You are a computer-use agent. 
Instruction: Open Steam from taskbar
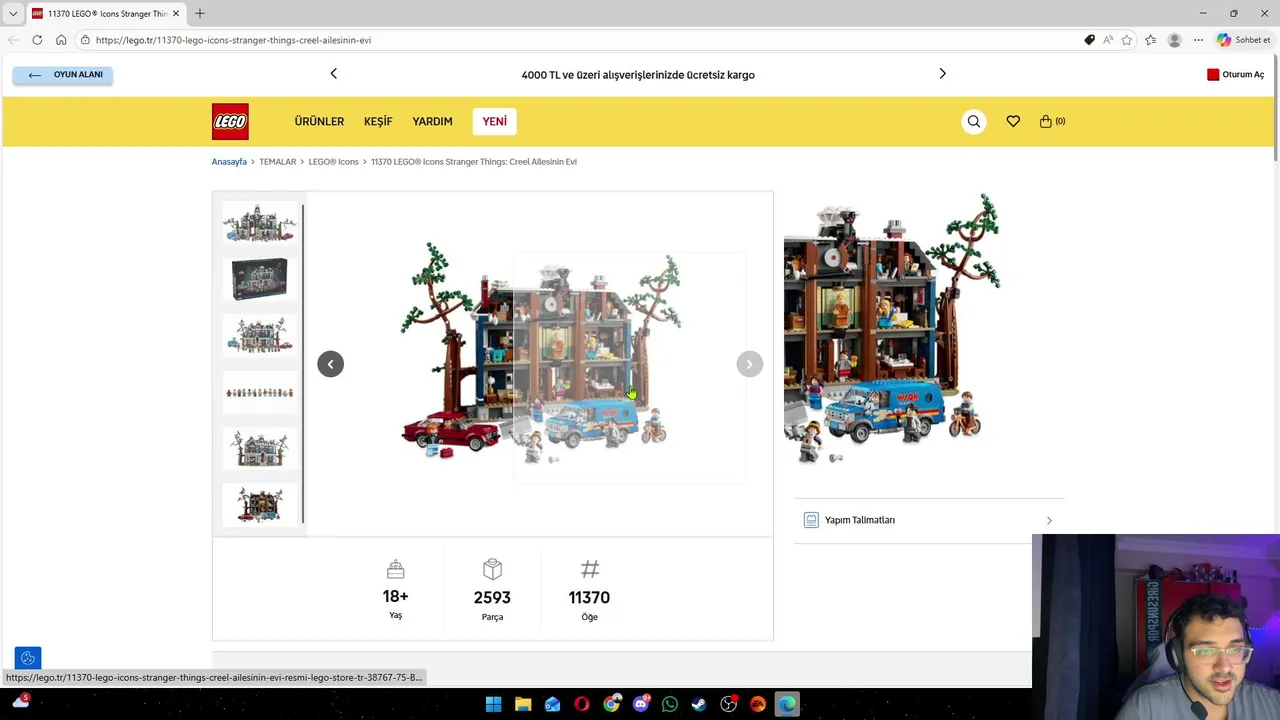(x=699, y=704)
